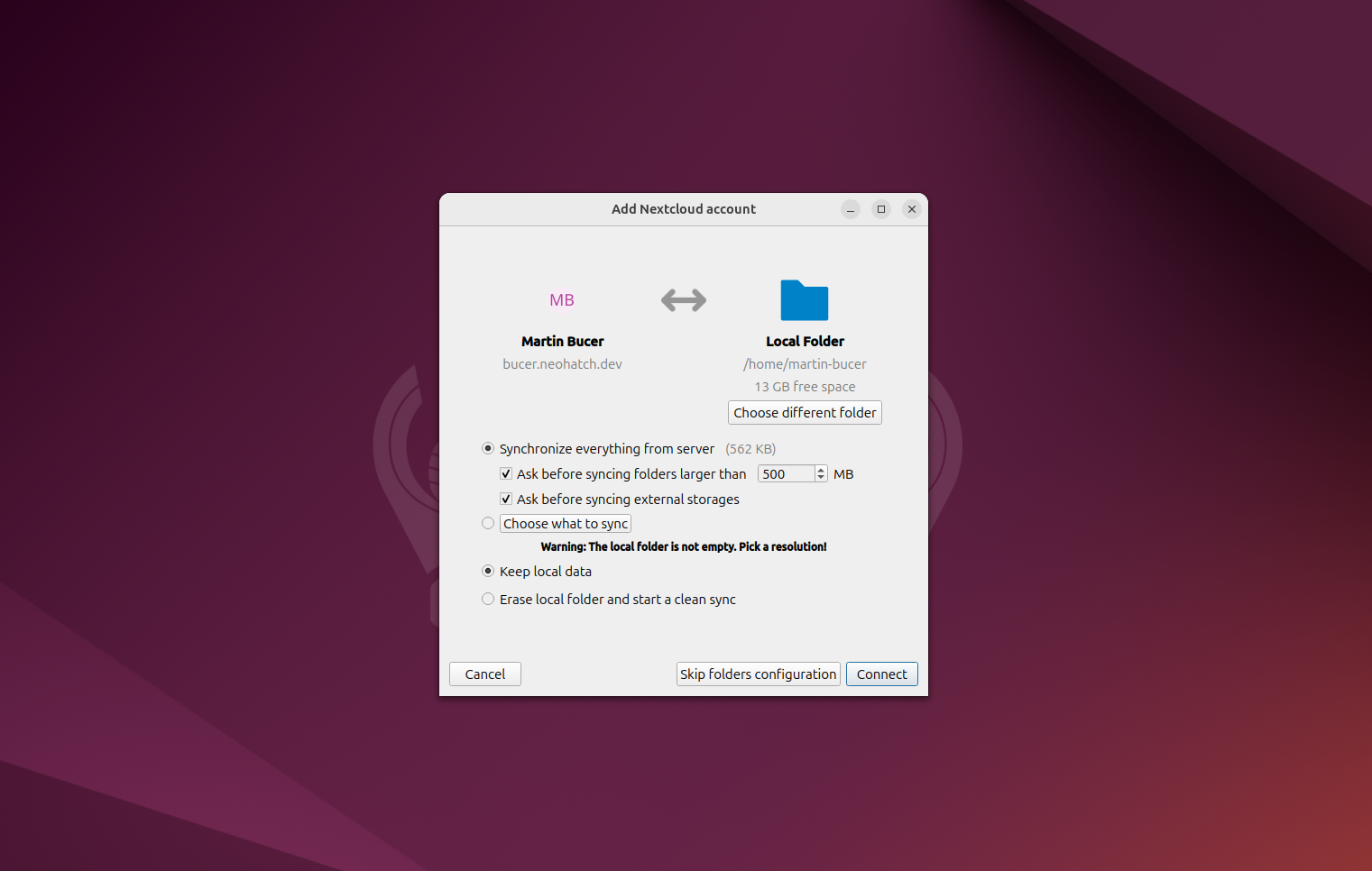The height and width of the screenshot is (871, 1372).
Task: Click the local folder not empty warning
Action: point(684,546)
